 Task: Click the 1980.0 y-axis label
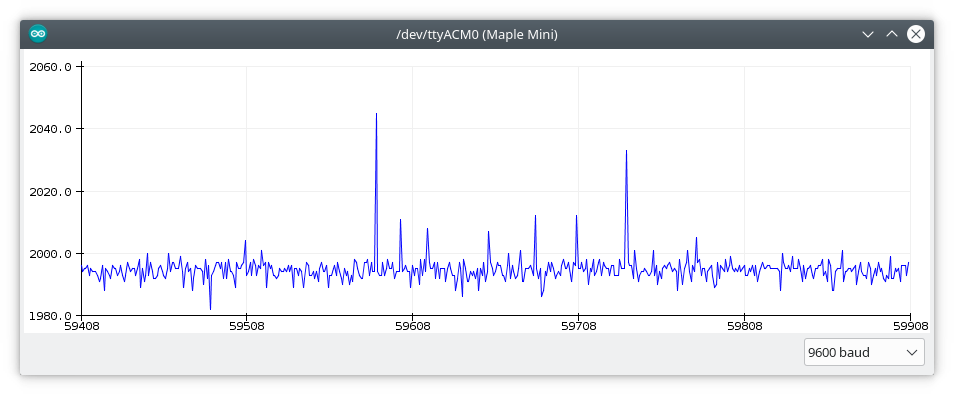pyautogui.click(x=50, y=316)
